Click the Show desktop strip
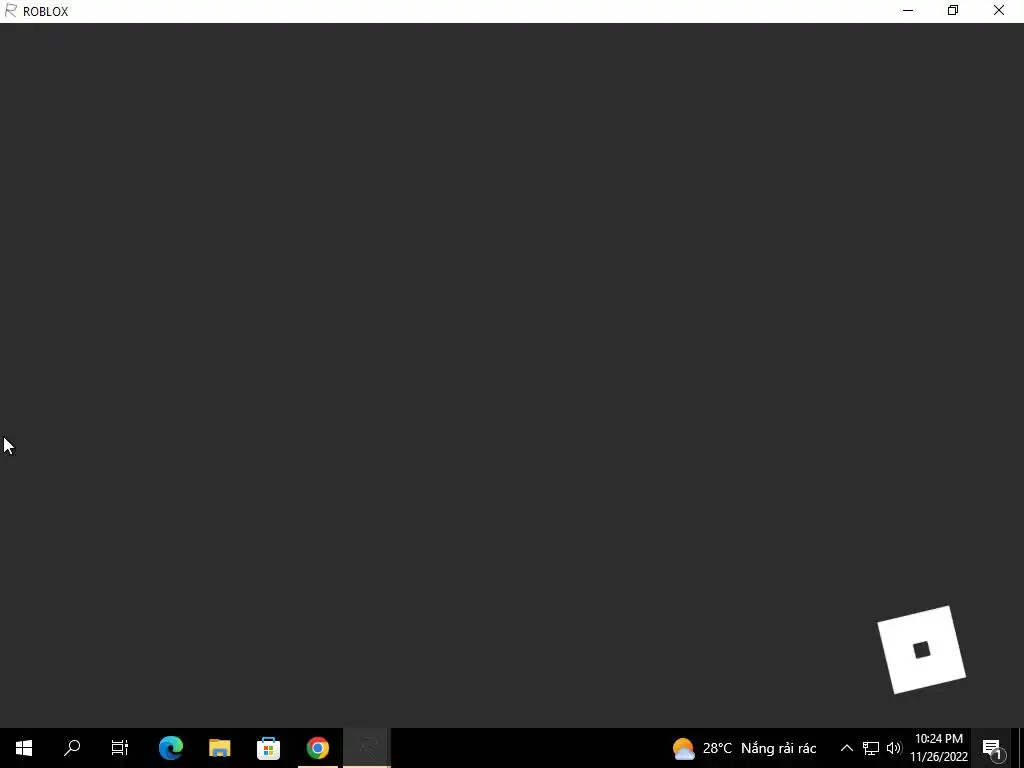This screenshot has height=768, width=1024. coord(1021,748)
